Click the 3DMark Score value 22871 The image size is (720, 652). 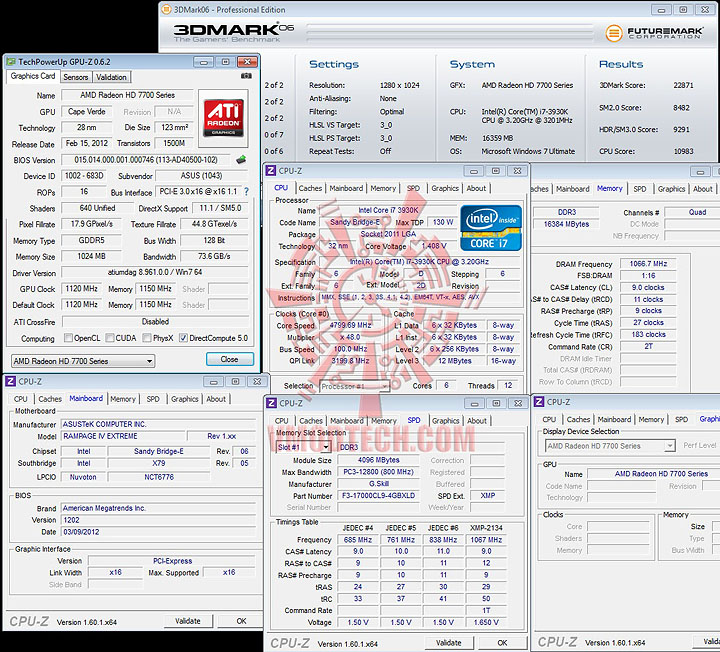[x=683, y=85]
